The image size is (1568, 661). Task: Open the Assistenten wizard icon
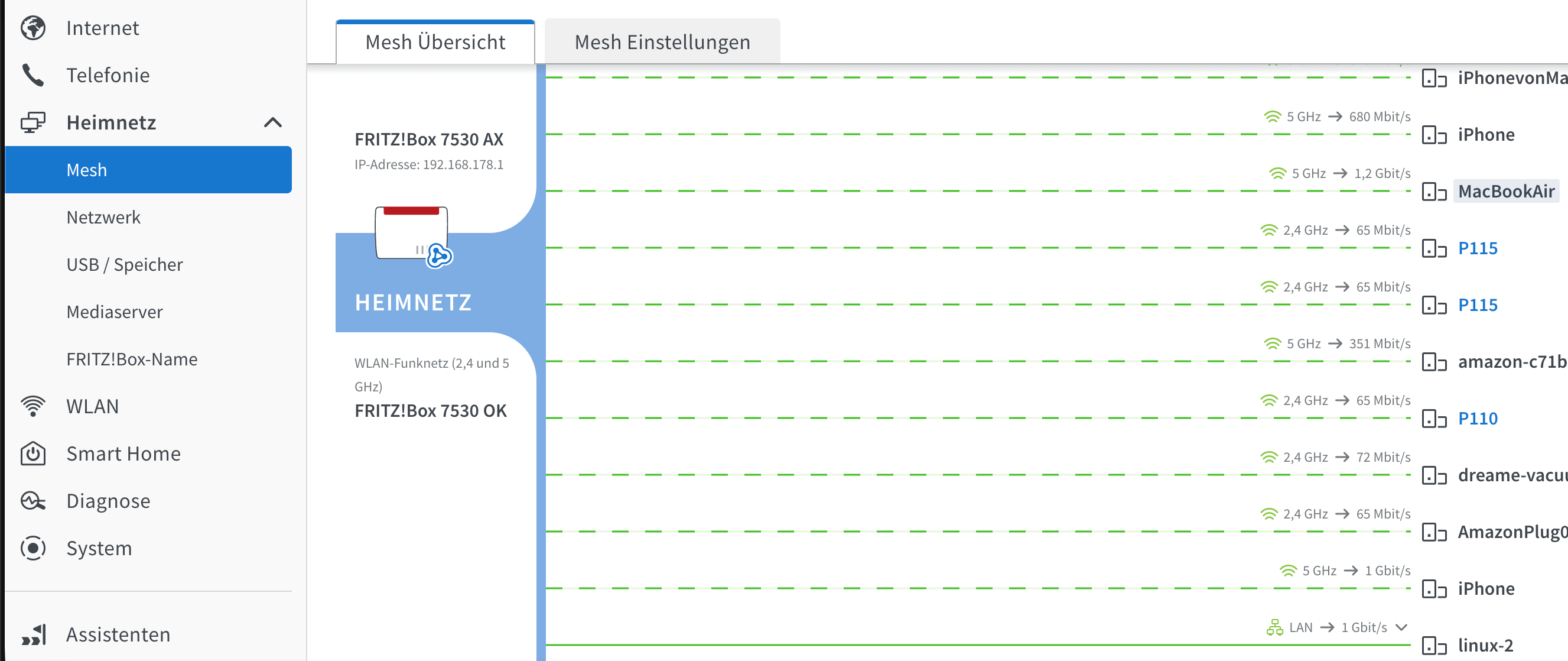tap(33, 635)
